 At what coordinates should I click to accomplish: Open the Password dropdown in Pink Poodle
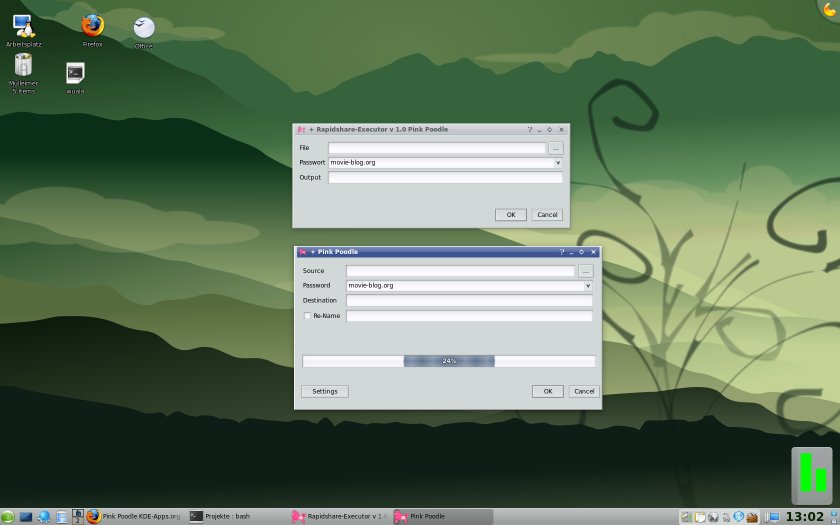(588, 286)
